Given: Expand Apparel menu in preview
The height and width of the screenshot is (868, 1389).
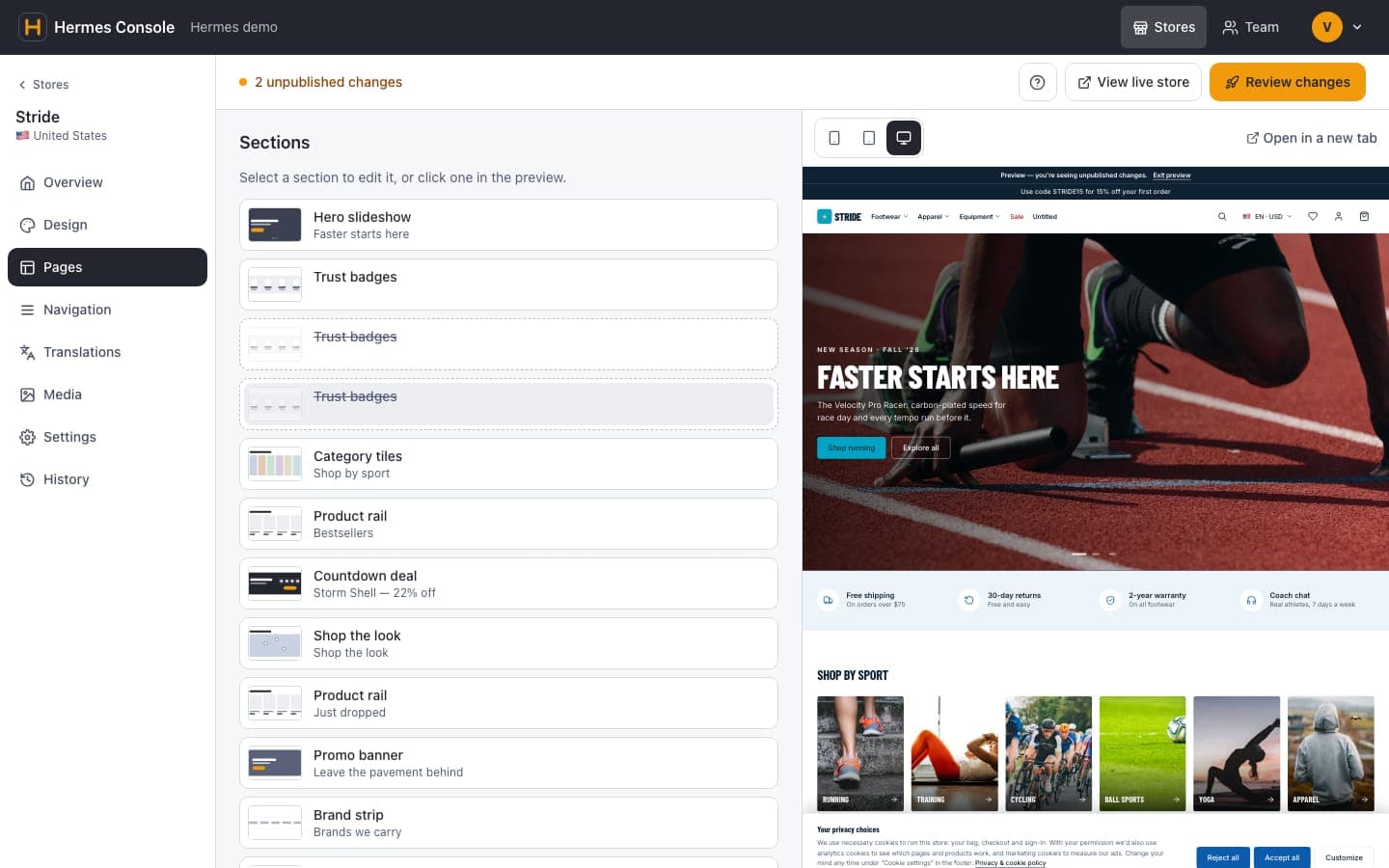Looking at the screenshot, I should click(933, 217).
